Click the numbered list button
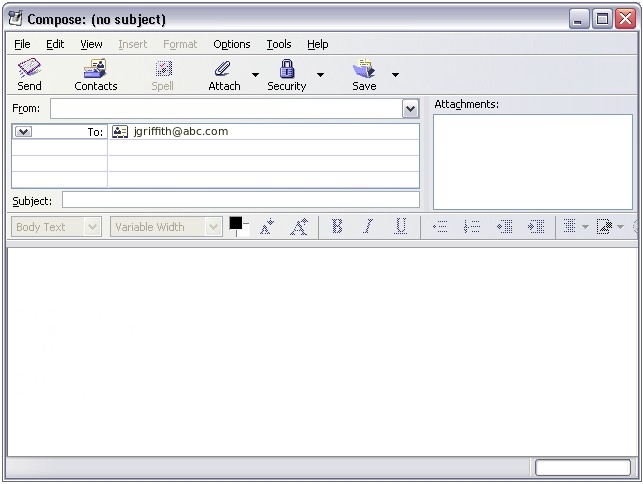Screen dimensions: 643x484 (x=472, y=227)
